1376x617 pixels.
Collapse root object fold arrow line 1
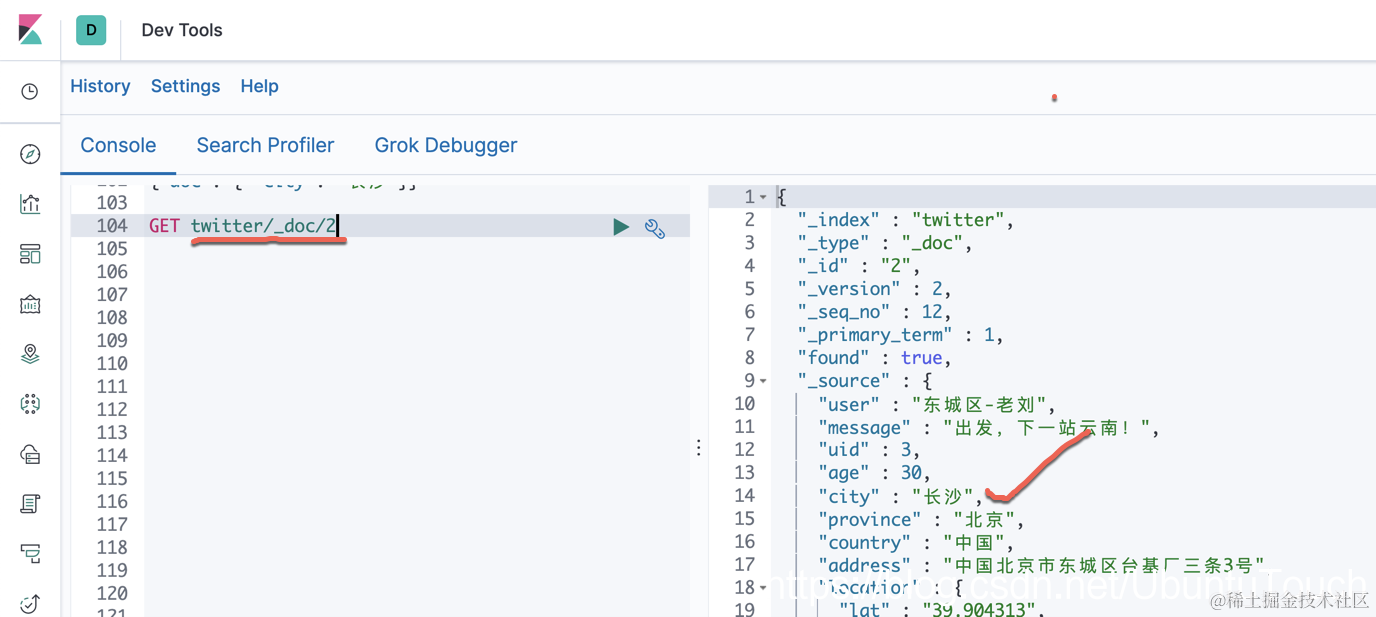point(763,197)
